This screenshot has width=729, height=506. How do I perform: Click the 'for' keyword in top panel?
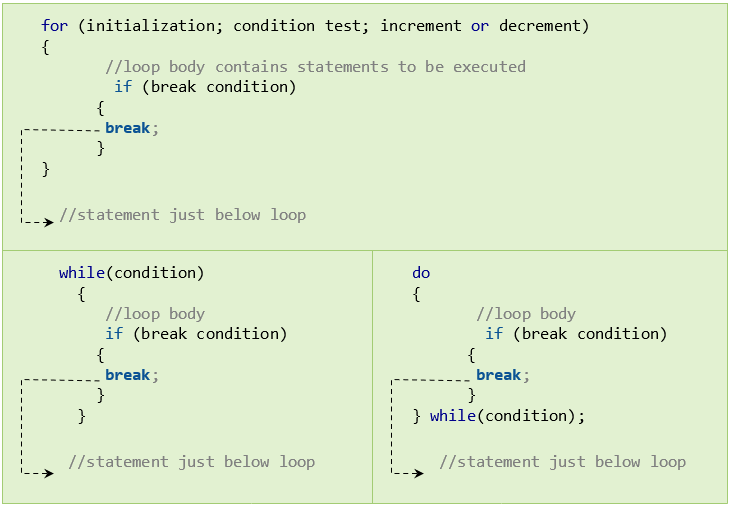[54, 26]
